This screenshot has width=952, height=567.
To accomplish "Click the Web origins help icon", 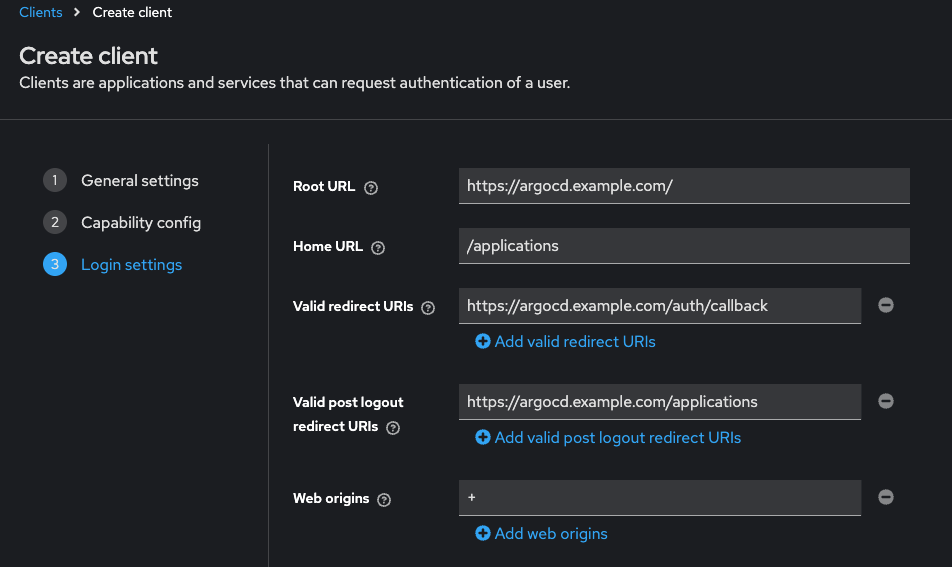I will click(x=385, y=499).
